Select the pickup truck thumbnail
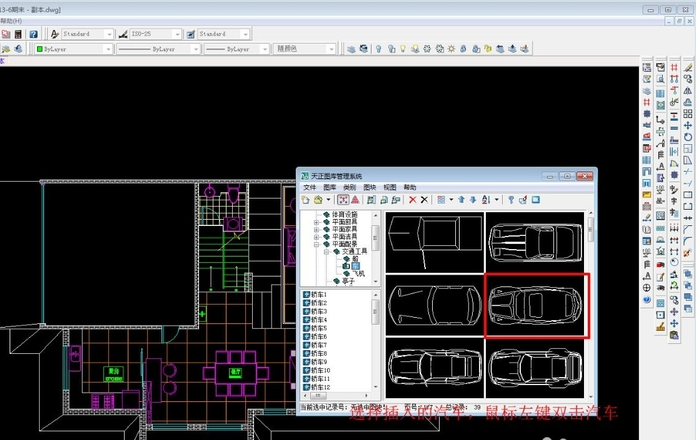 435,242
